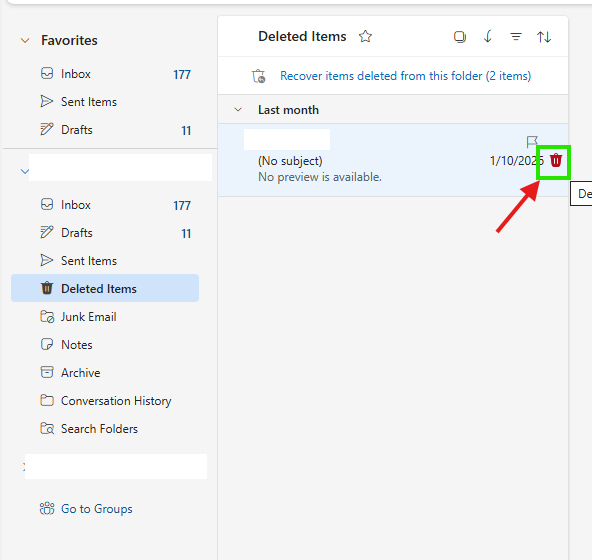Screen dimensions: 592x560
Task: Open the Archive folder
Action: (x=105, y=373)
